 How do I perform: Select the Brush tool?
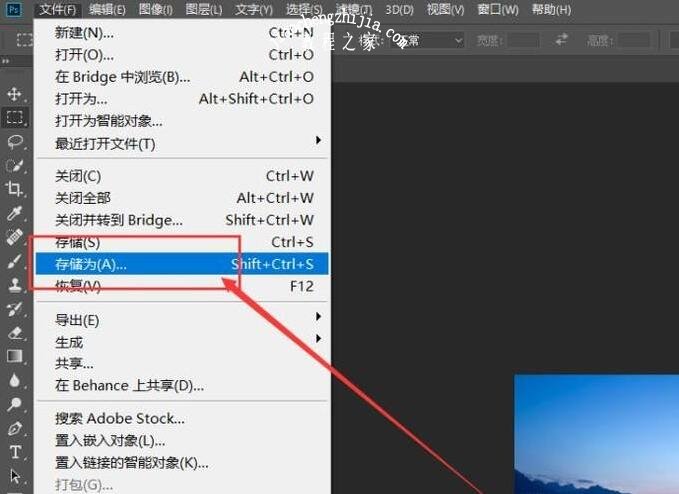coord(15,261)
